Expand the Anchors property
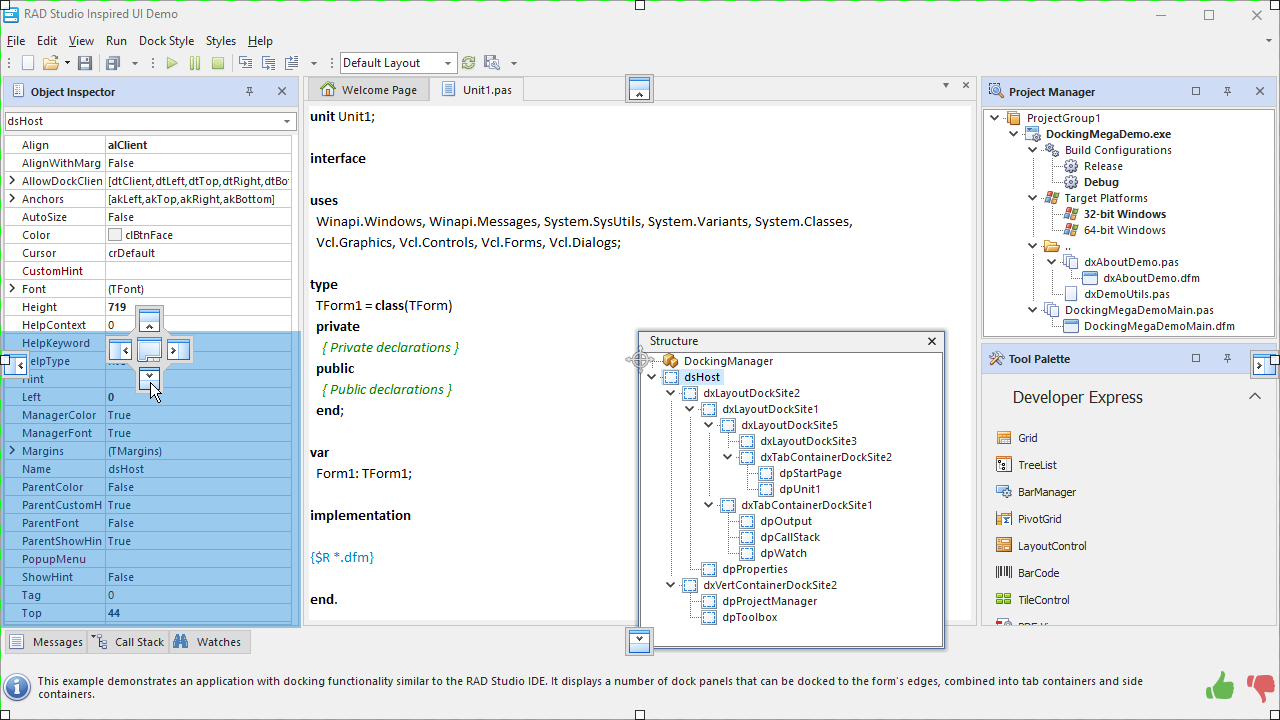Screen dimensions: 1280x720 click(12, 199)
